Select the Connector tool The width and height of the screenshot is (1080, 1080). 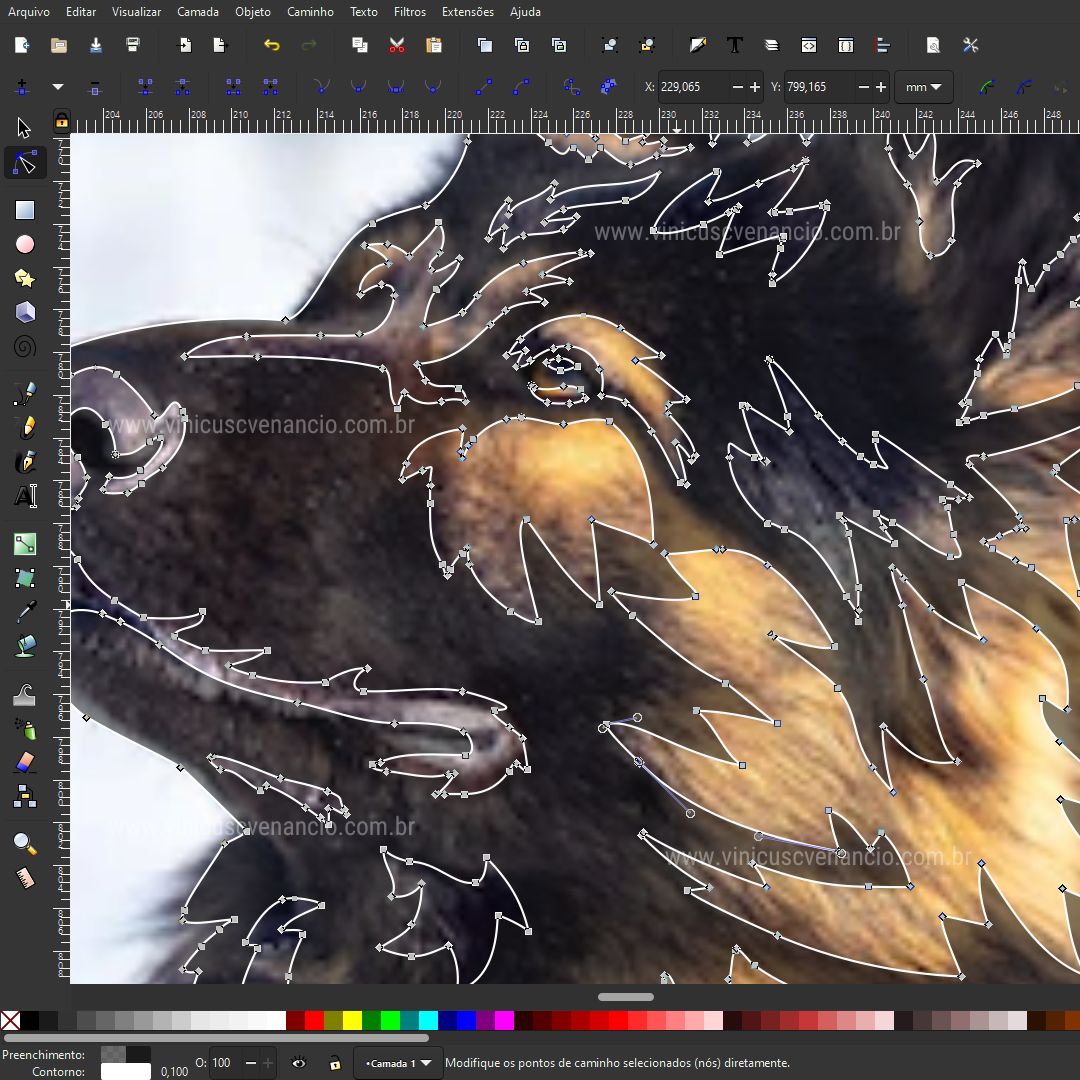[25, 796]
